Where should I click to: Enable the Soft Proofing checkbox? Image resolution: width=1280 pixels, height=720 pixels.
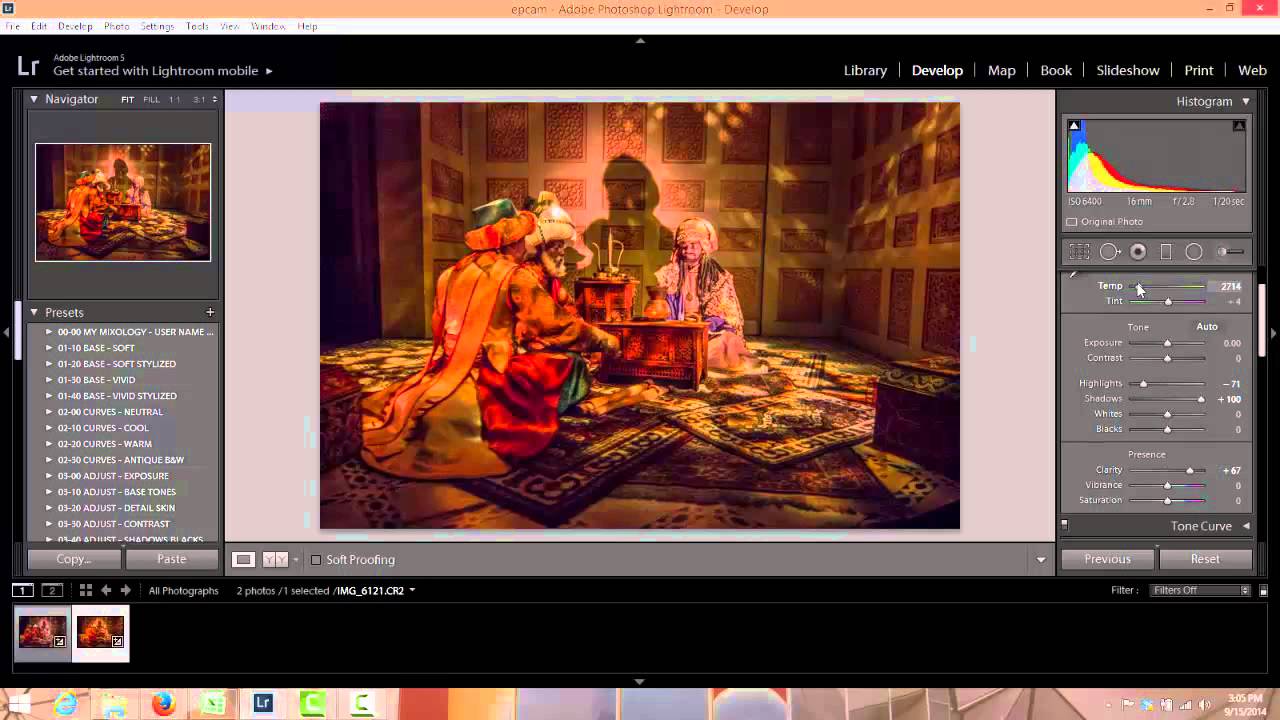[316, 560]
